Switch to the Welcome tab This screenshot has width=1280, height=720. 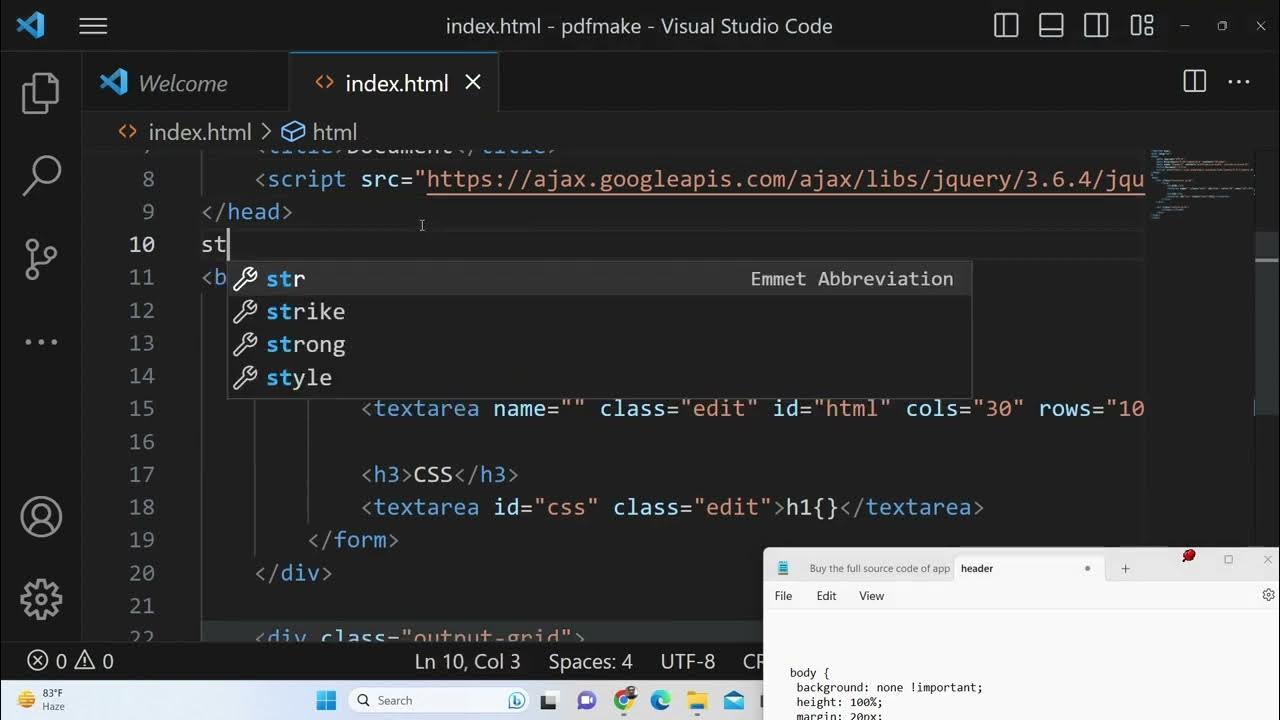(x=182, y=83)
